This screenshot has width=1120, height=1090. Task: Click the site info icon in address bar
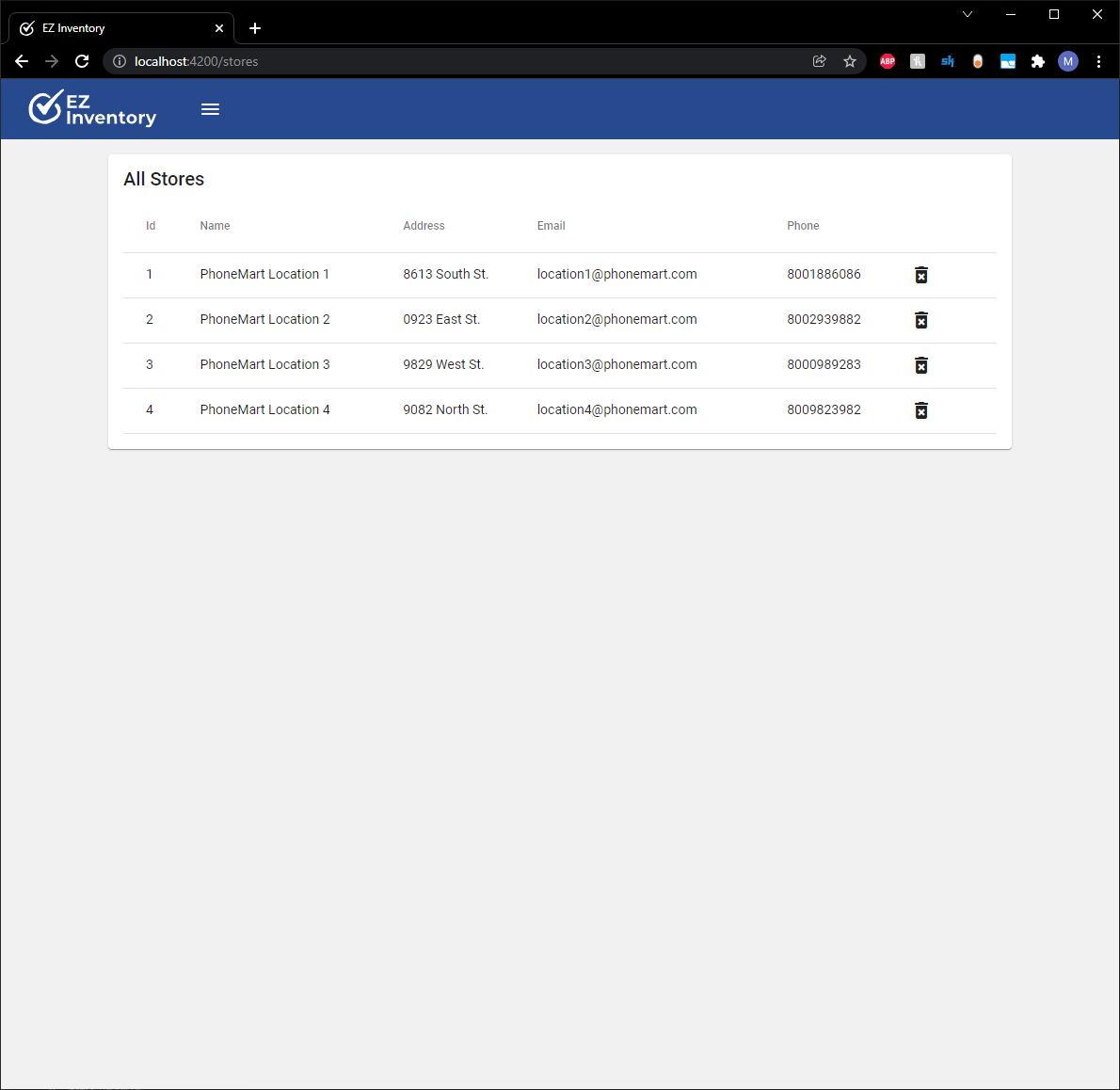tap(119, 61)
